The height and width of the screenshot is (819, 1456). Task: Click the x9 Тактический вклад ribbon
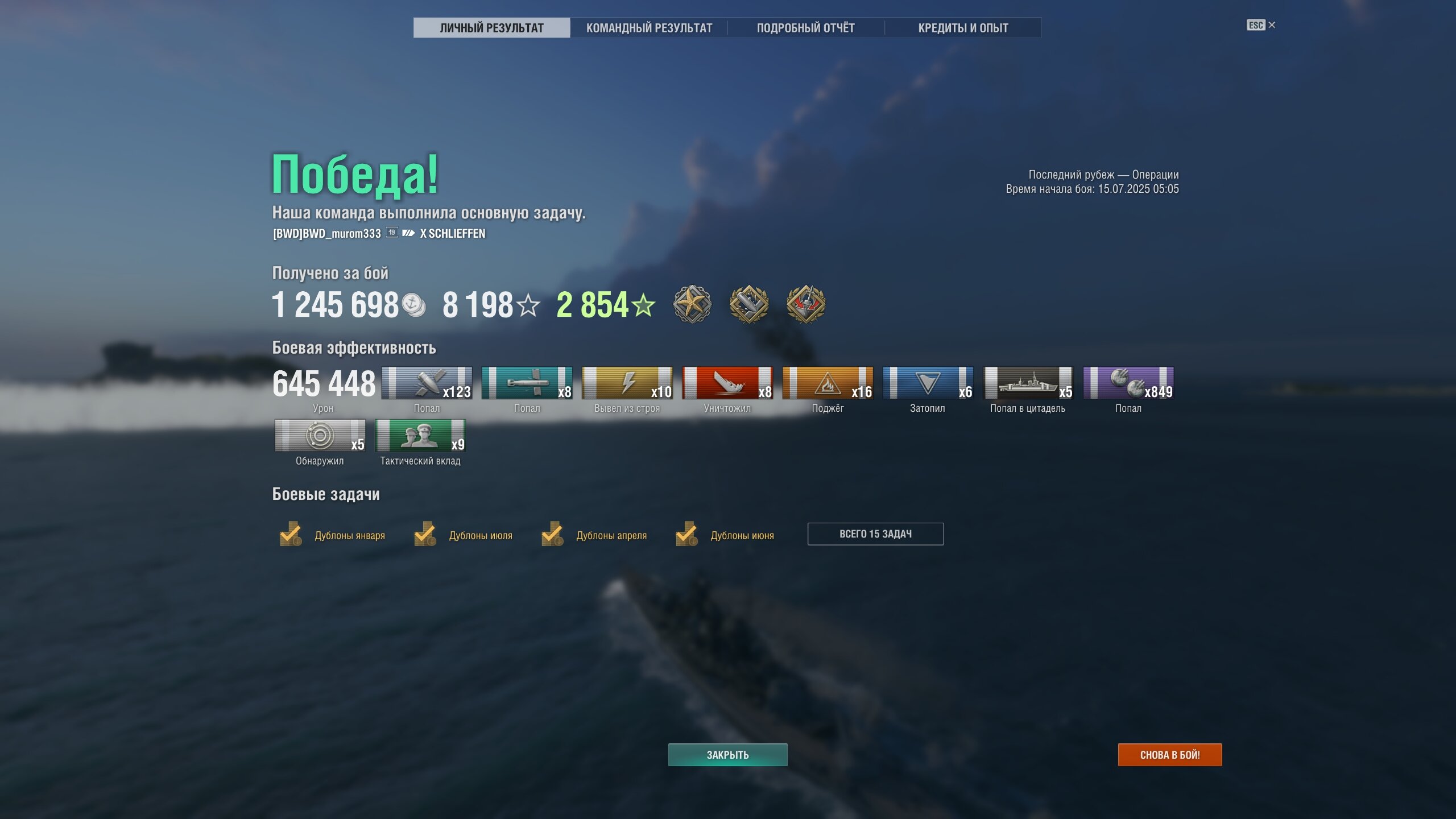click(421, 436)
